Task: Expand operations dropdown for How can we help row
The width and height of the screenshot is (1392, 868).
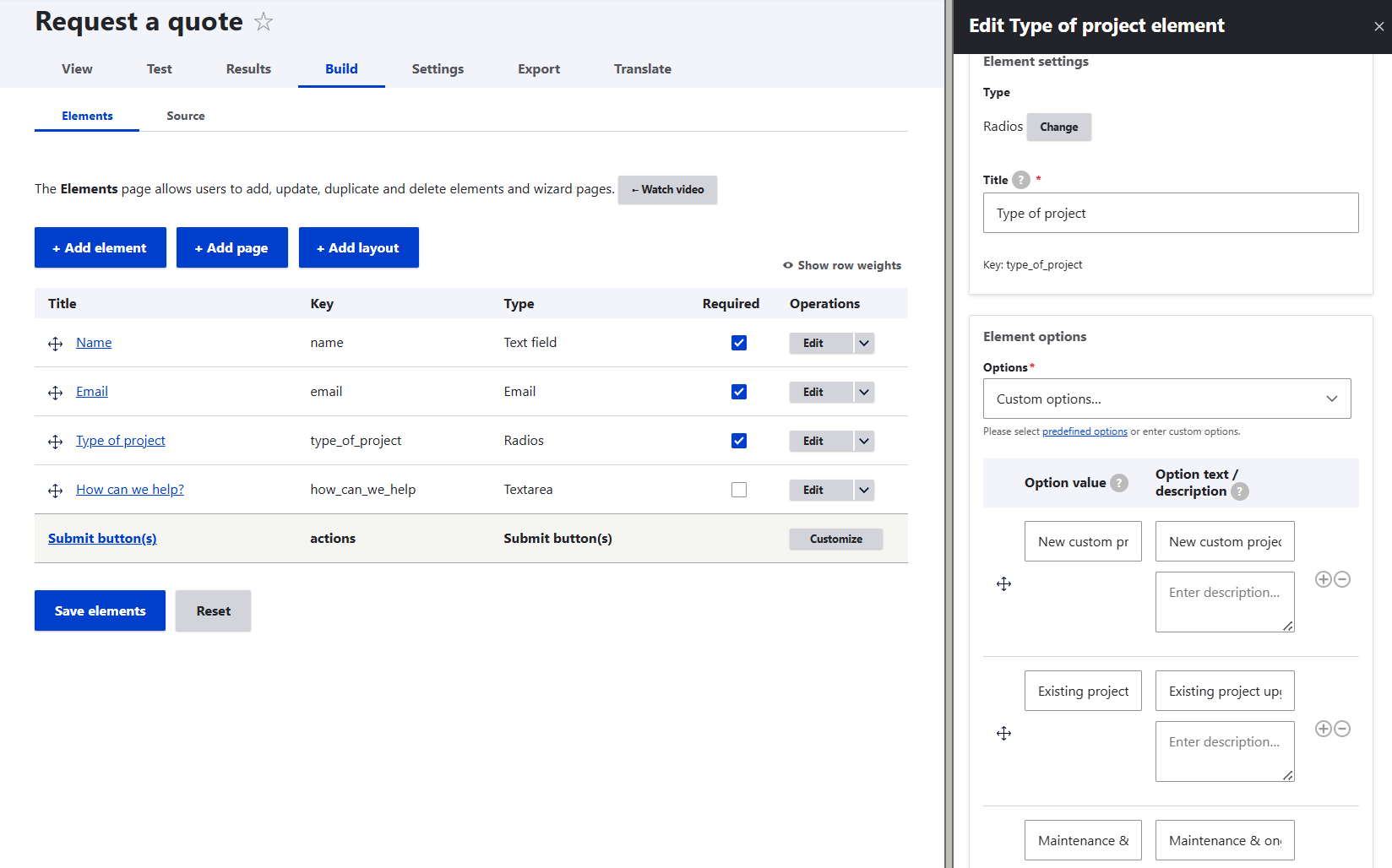Action: (x=864, y=490)
